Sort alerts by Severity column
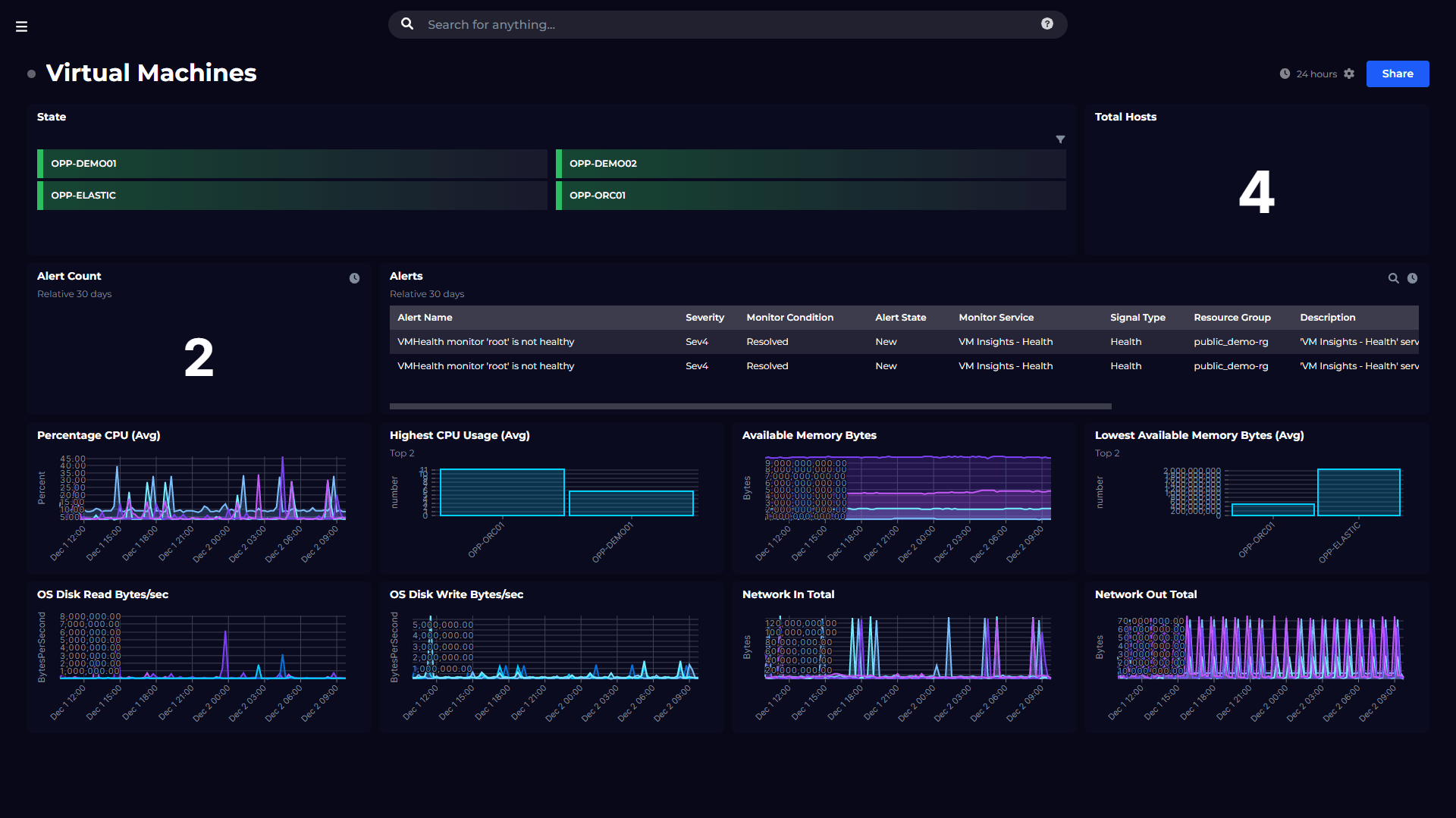 pyautogui.click(x=704, y=318)
